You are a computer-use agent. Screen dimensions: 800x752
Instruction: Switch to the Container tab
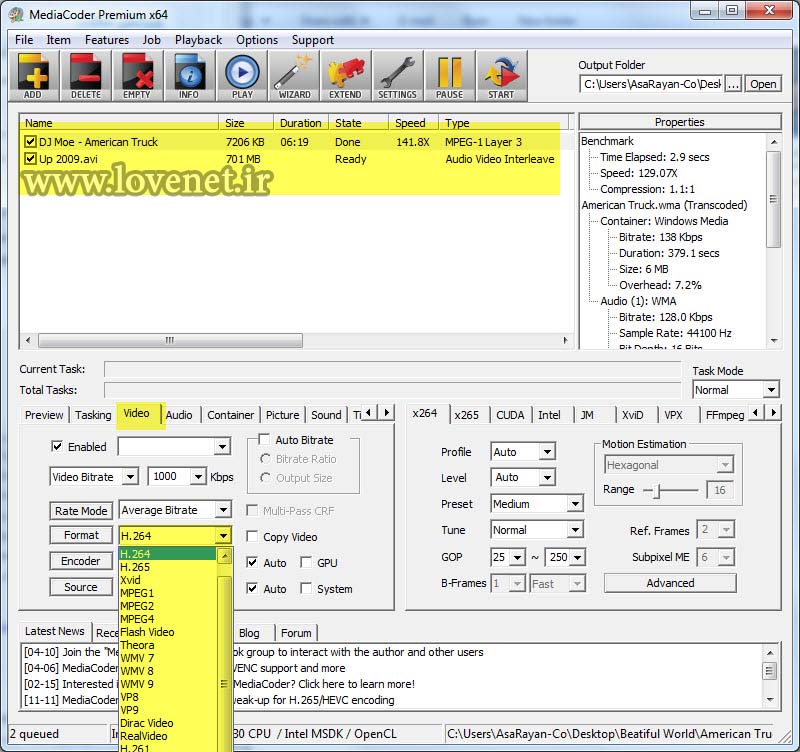(x=230, y=415)
